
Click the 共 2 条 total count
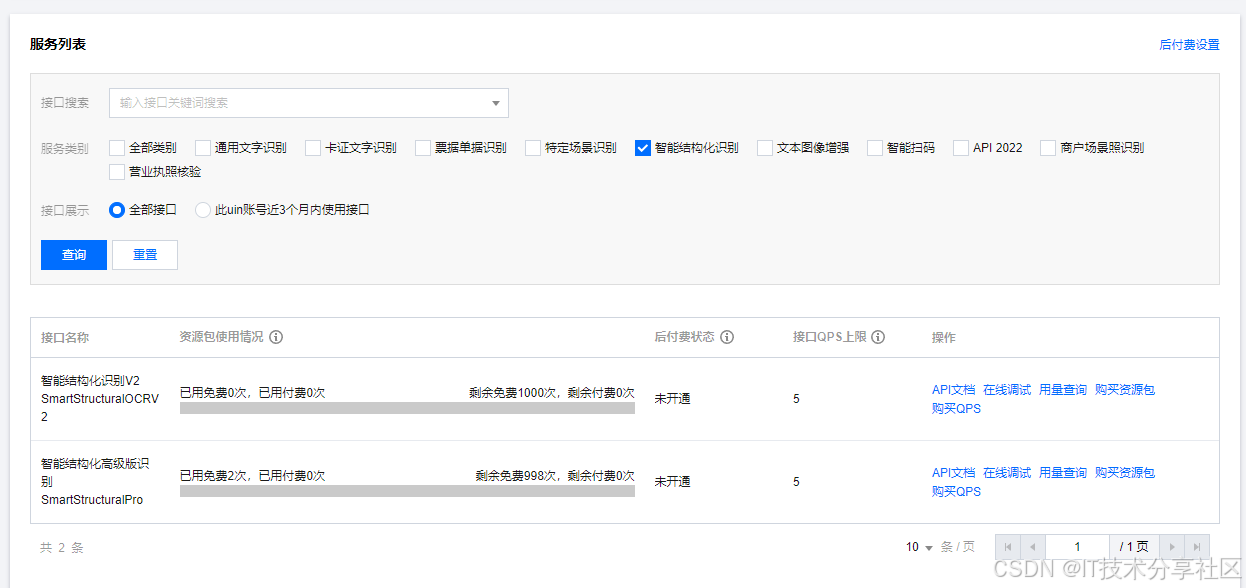pyautogui.click(x=62, y=548)
